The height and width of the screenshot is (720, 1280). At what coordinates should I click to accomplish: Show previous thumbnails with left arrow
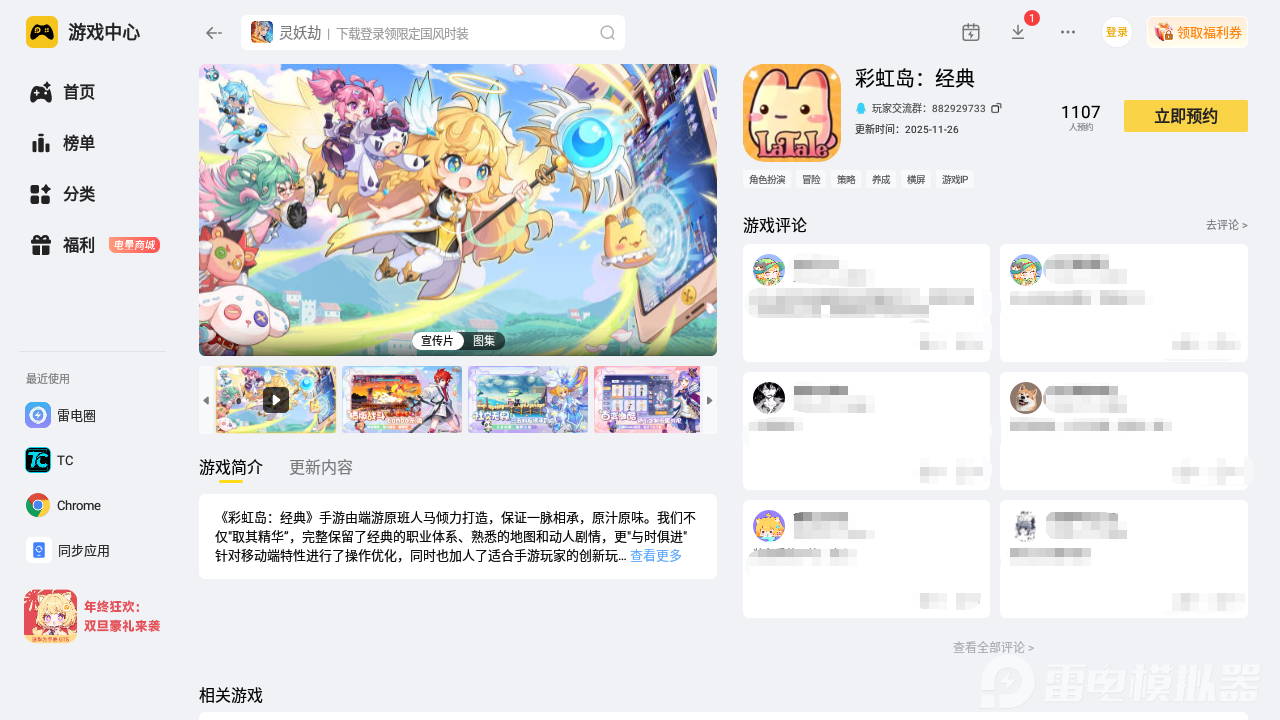[206, 400]
